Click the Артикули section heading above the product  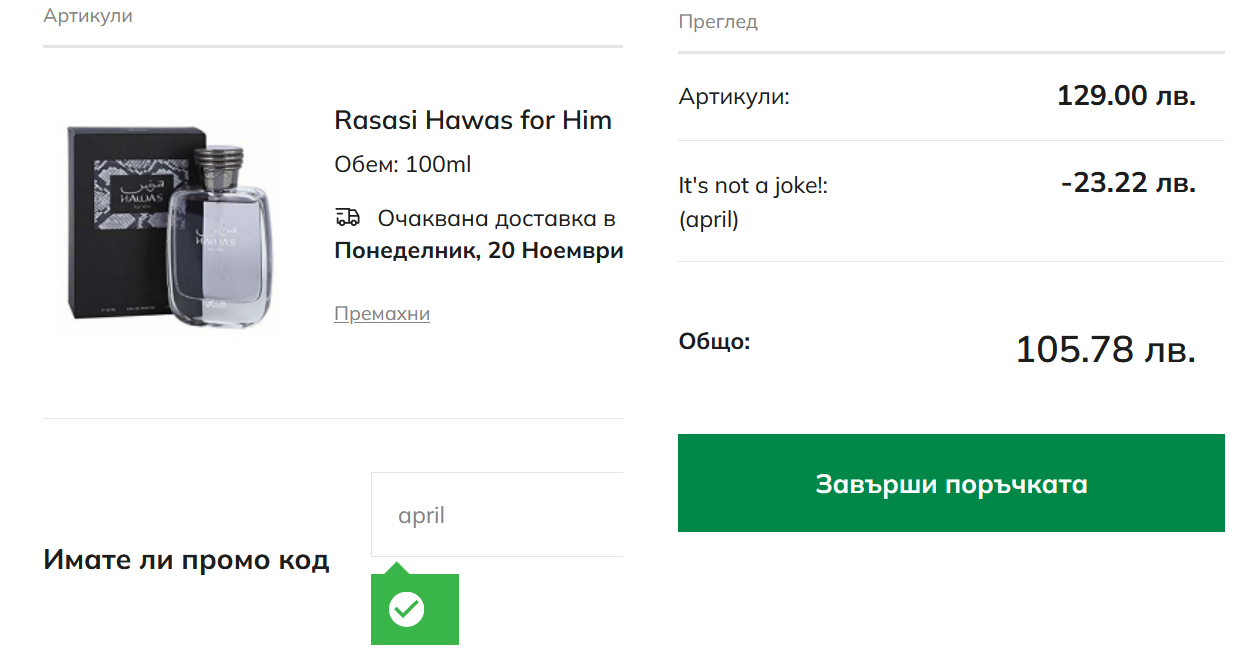coord(88,16)
